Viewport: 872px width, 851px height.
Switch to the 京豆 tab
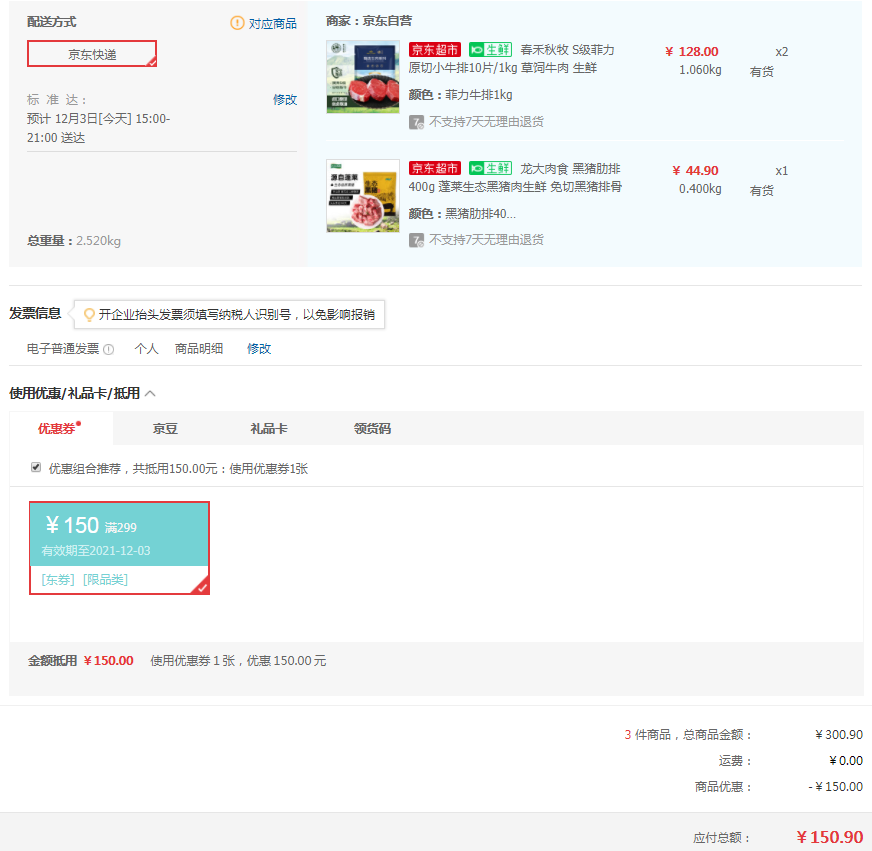click(165, 428)
